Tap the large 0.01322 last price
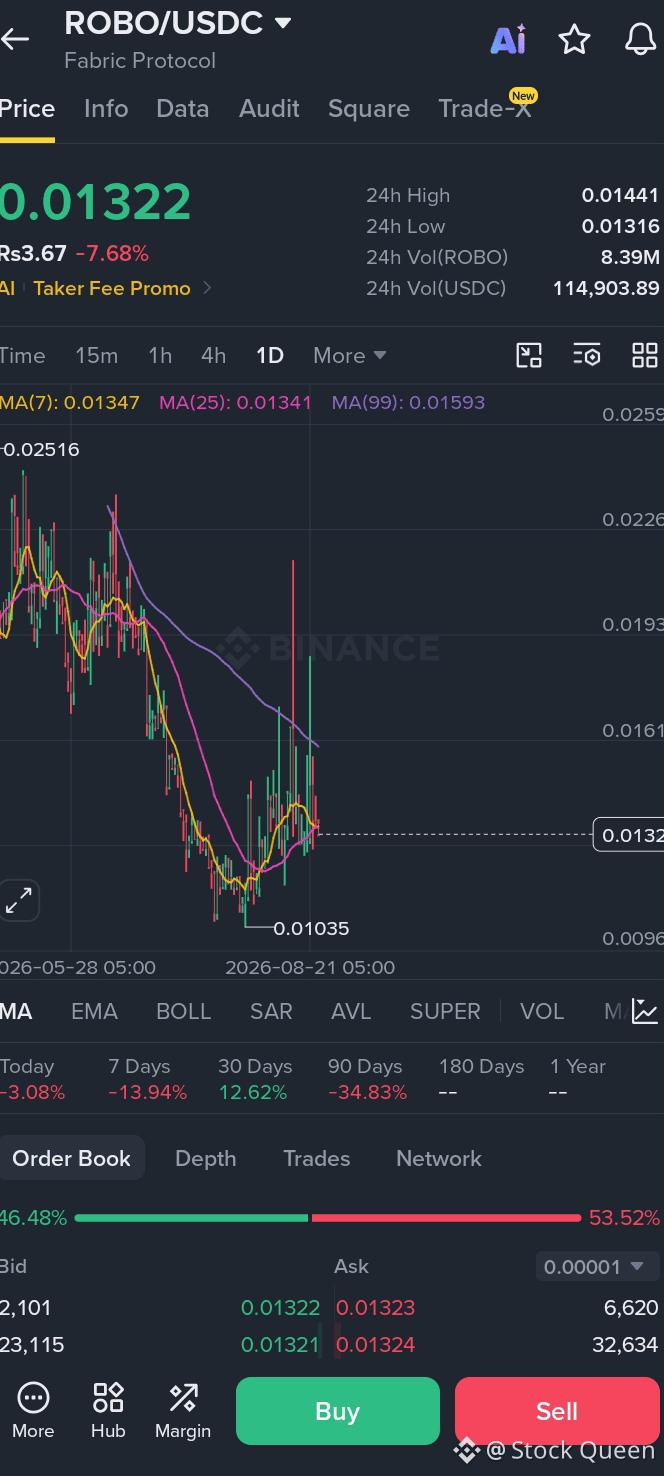Screen dimensions: 664x1476 click(95, 201)
